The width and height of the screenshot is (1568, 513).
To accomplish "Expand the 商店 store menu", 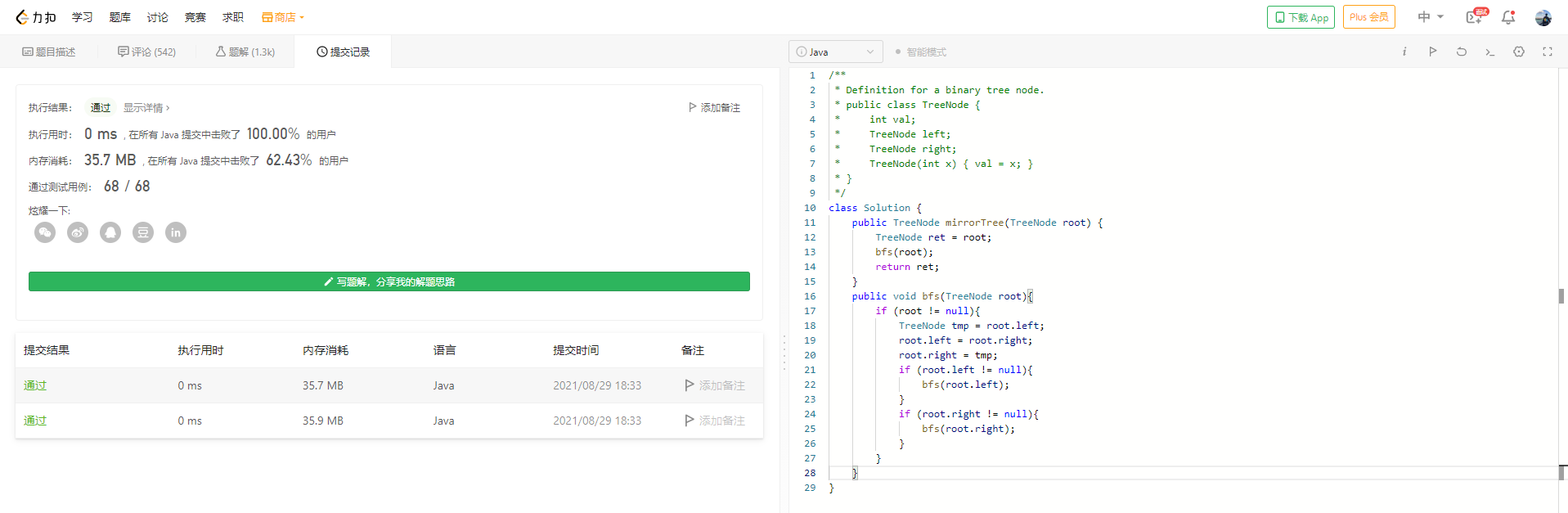I will pyautogui.click(x=283, y=17).
